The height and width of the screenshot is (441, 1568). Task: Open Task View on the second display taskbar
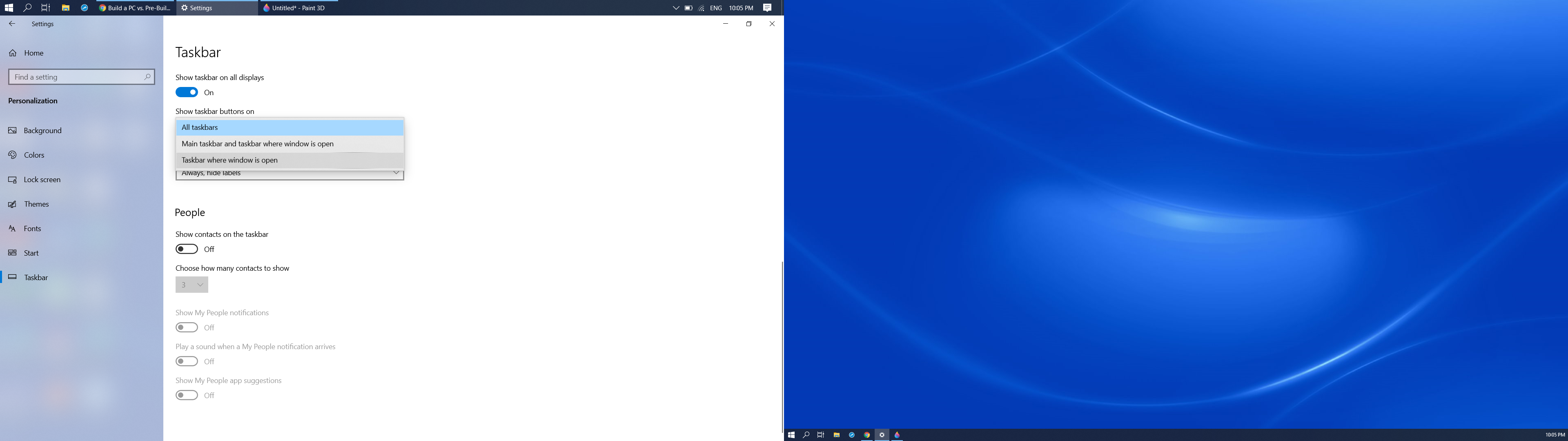pyautogui.click(x=820, y=435)
